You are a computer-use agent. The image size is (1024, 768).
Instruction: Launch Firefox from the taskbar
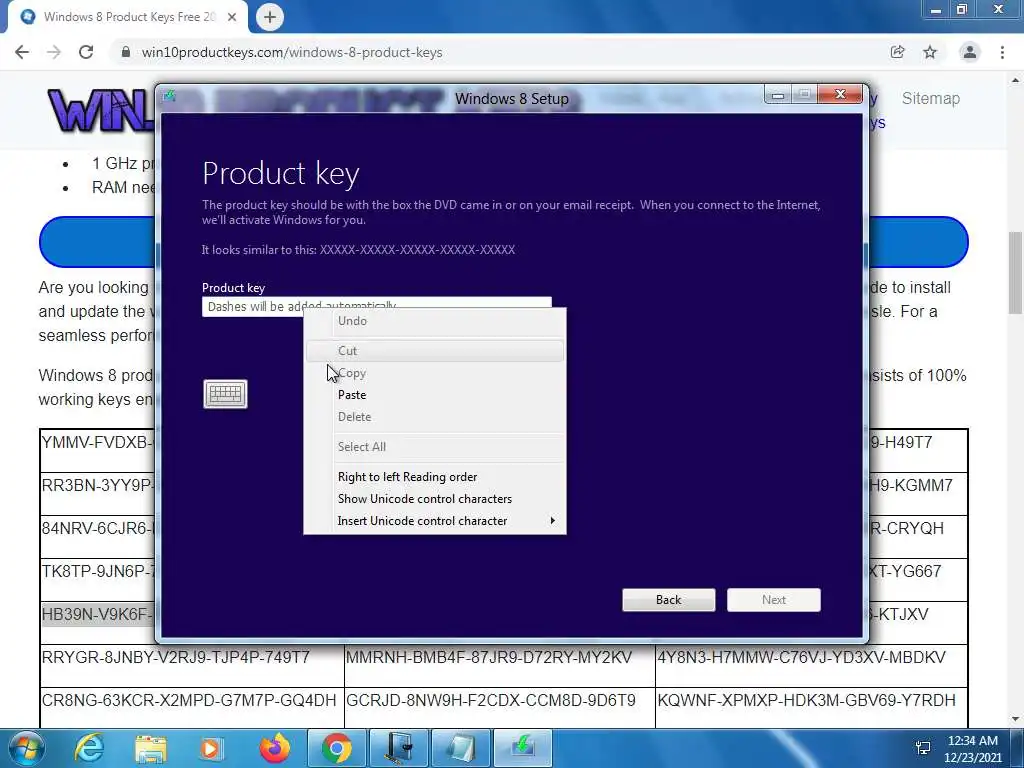[x=274, y=748]
